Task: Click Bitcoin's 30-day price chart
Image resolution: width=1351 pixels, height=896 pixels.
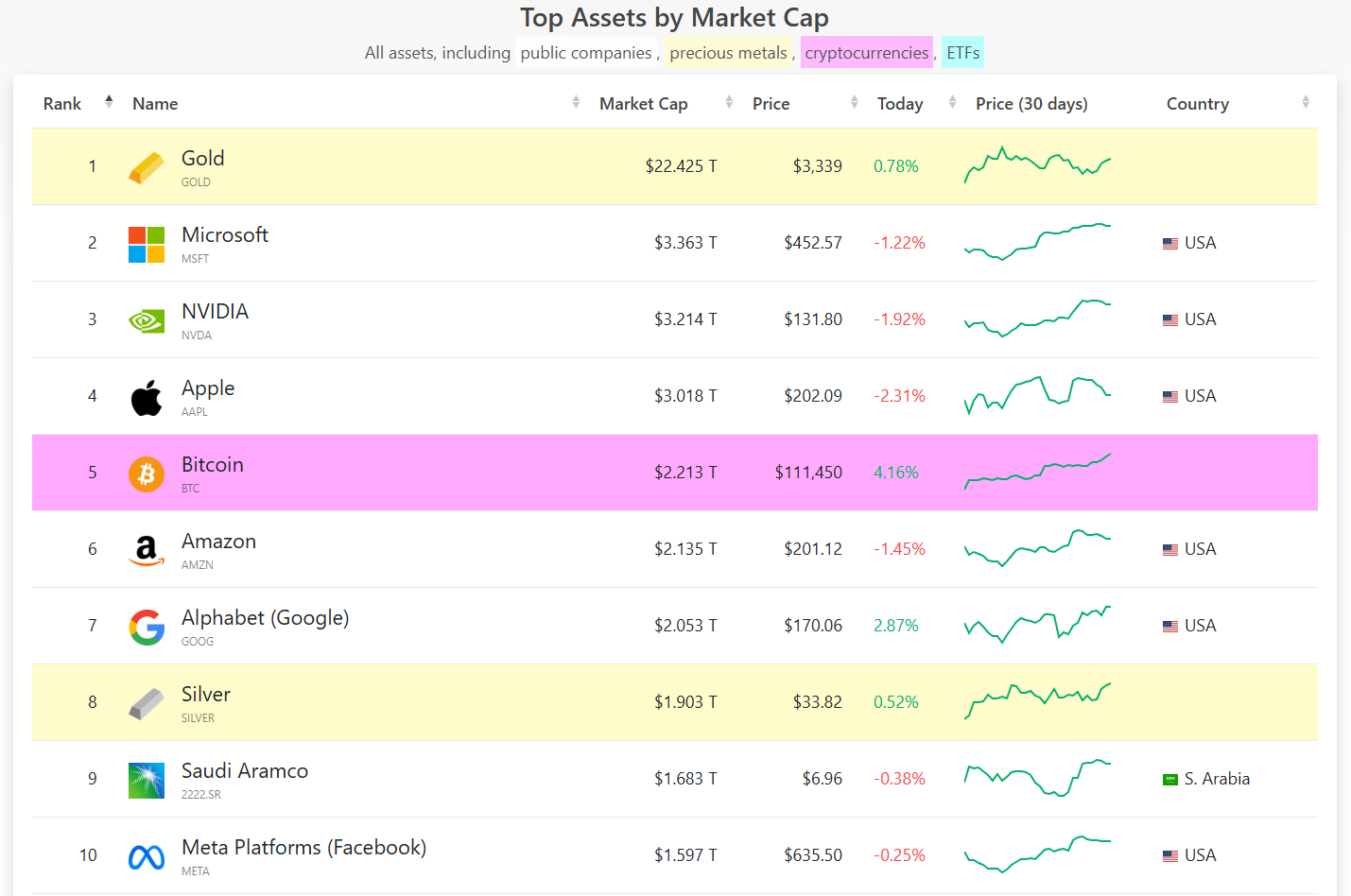Action: pos(1037,472)
